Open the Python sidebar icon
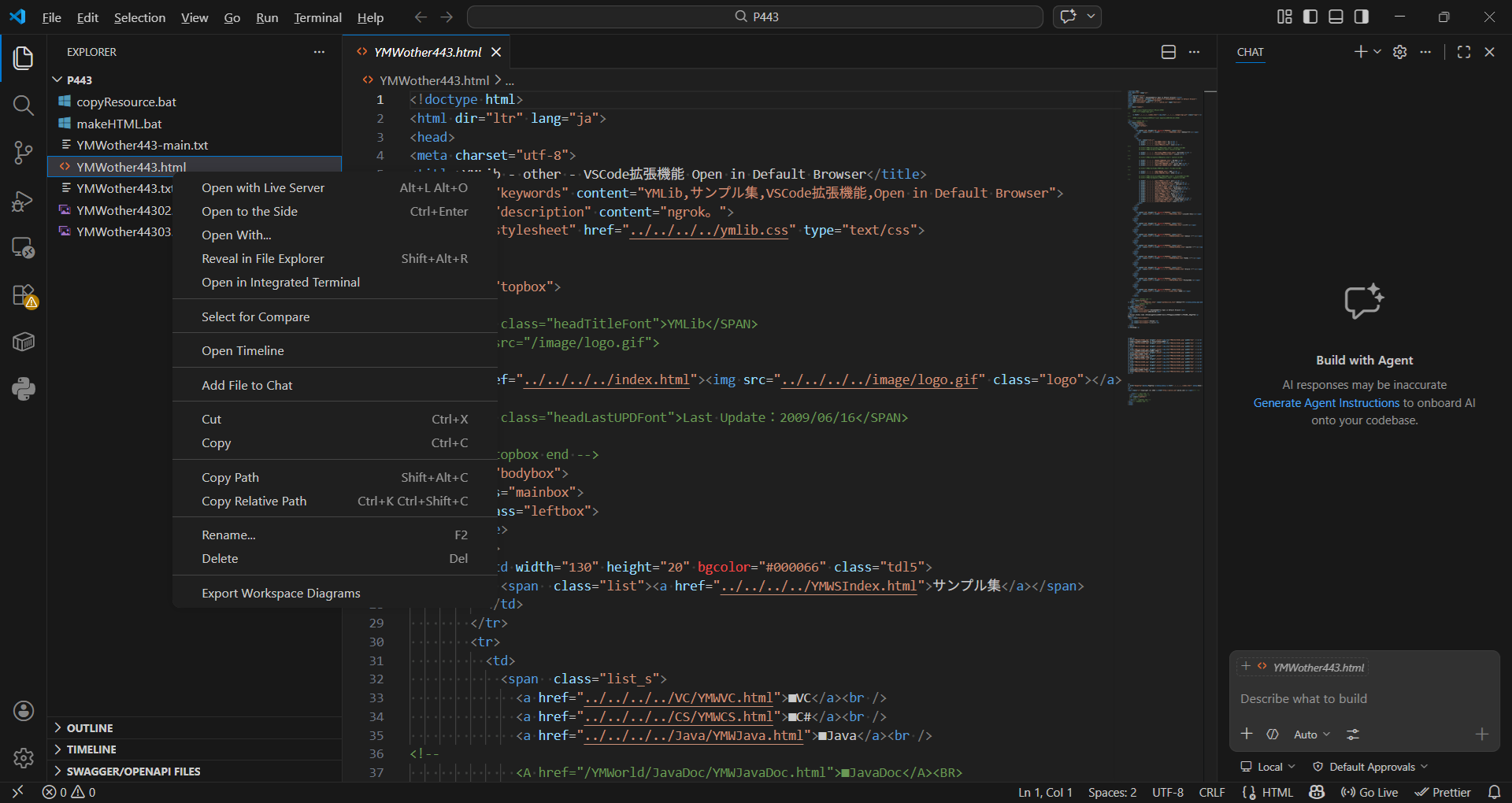Viewport: 1512px width, 803px height. pos(23,389)
